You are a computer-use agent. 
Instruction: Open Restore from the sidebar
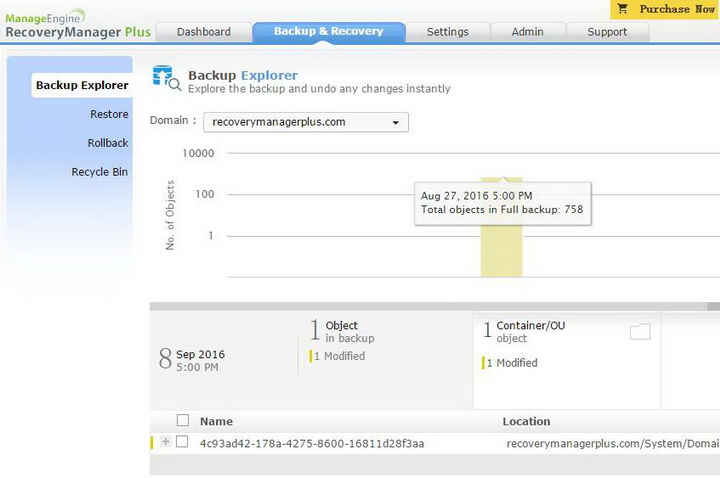tap(109, 114)
